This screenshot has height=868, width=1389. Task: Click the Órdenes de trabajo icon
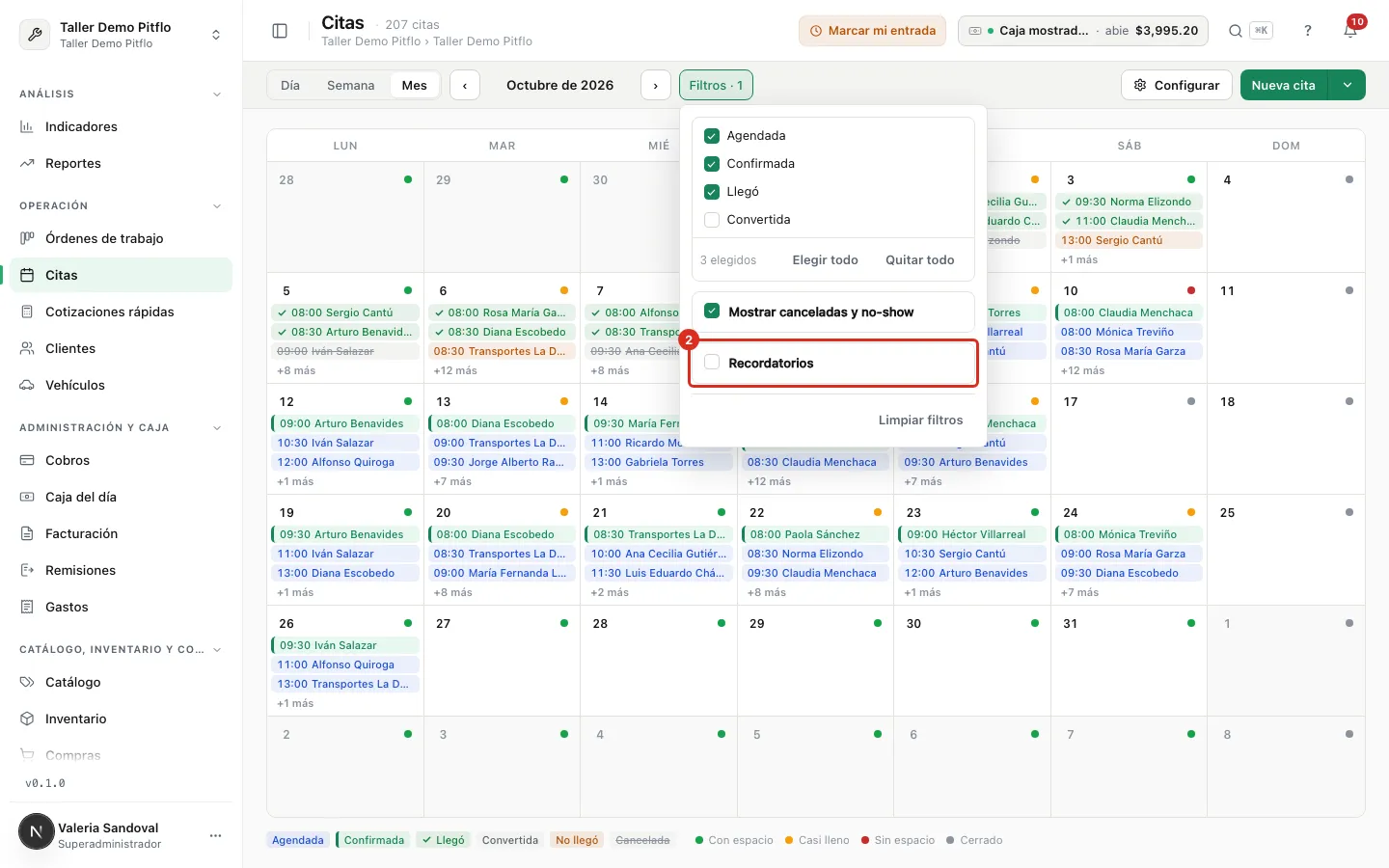(x=27, y=238)
